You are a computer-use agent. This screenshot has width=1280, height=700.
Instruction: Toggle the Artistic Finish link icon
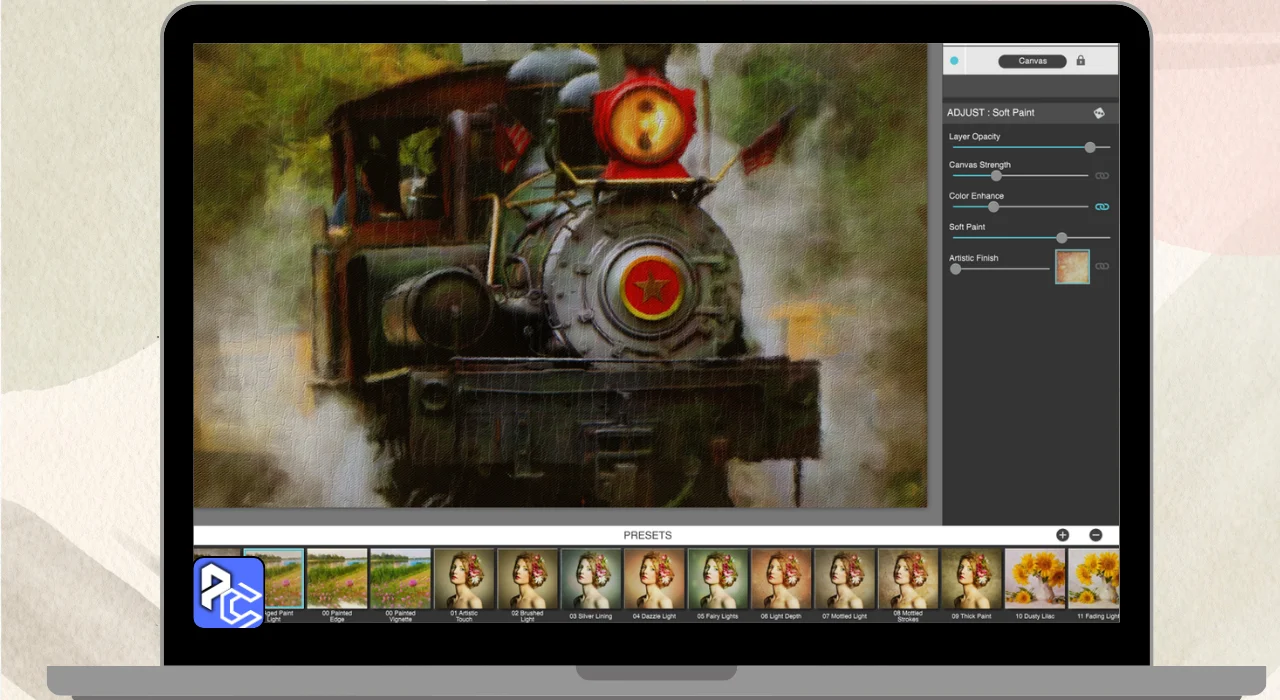click(x=1102, y=266)
